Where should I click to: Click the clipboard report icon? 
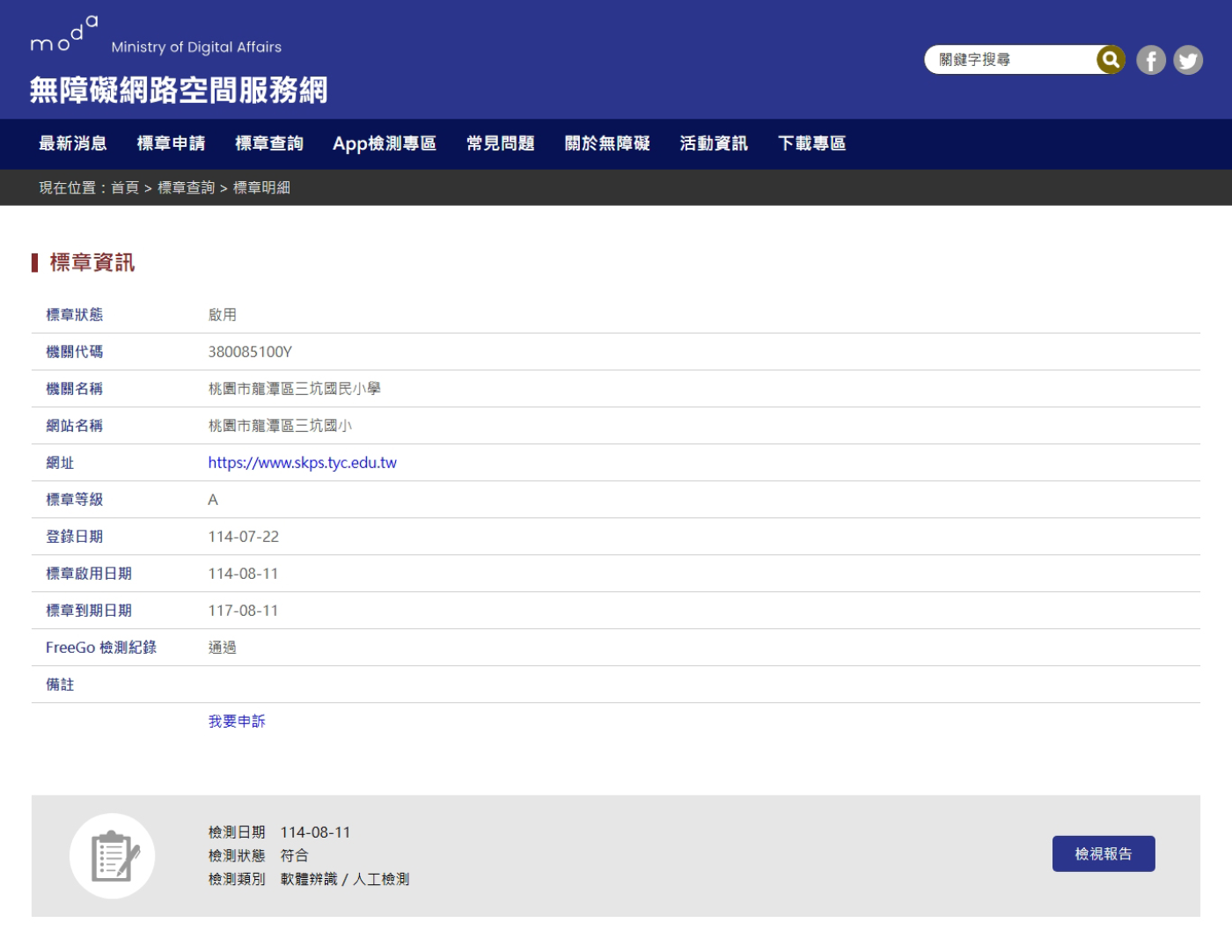click(113, 855)
